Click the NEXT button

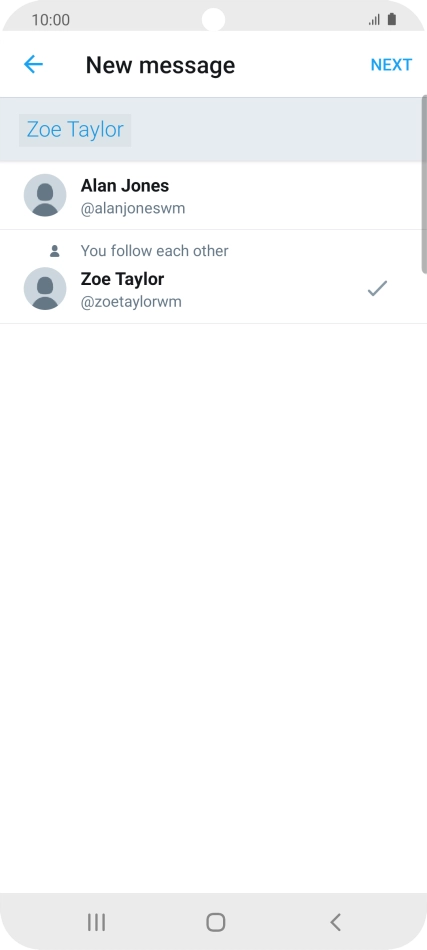(391, 65)
